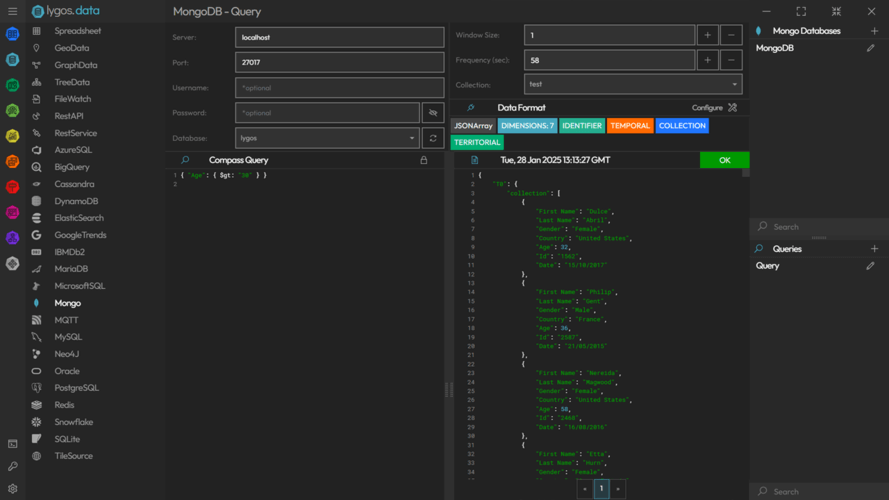889x500 pixels.
Task: Click the RestService icon
Action: (36, 133)
